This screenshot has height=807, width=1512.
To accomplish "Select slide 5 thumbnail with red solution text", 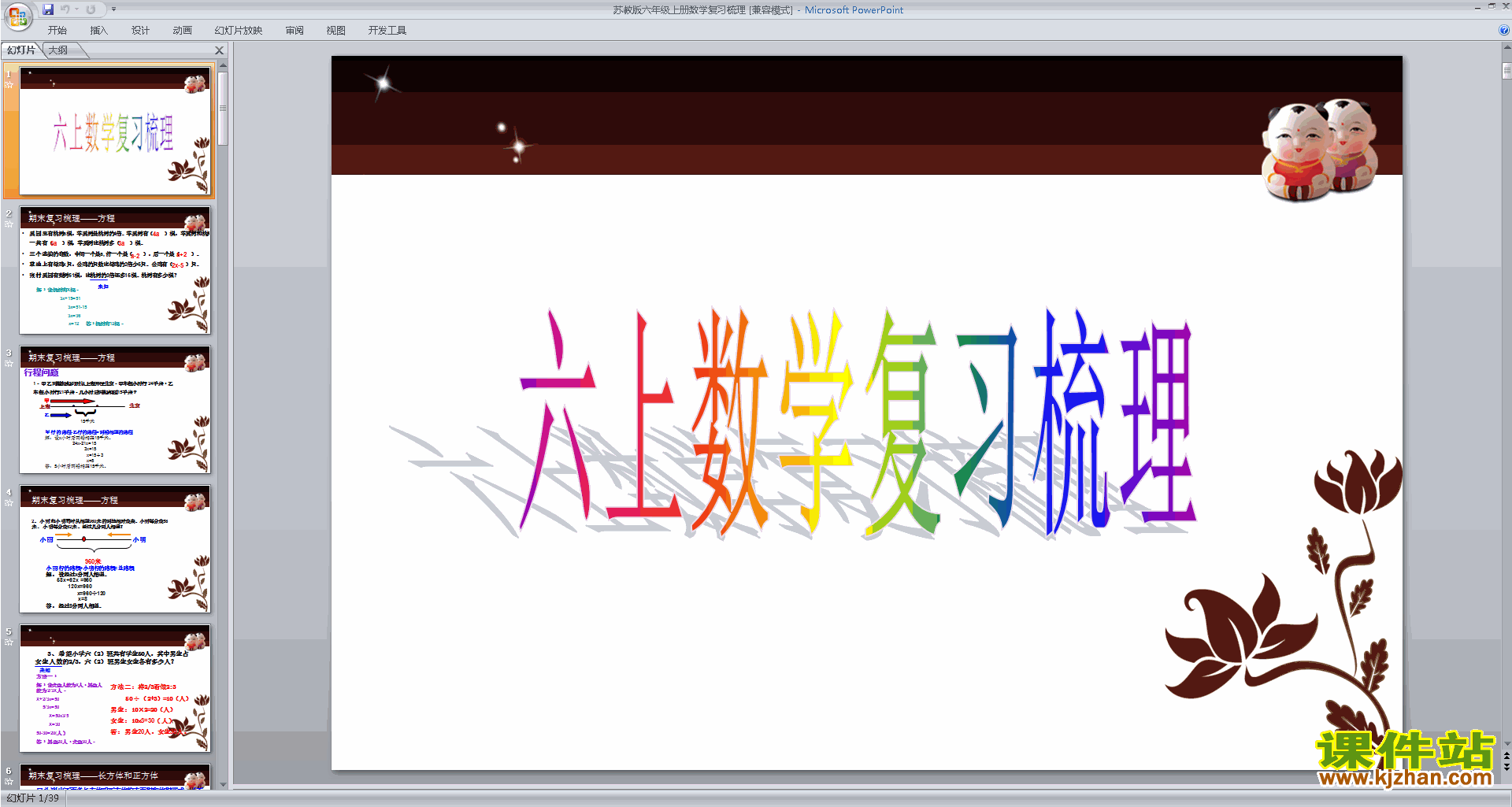I will (x=115, y=688).
